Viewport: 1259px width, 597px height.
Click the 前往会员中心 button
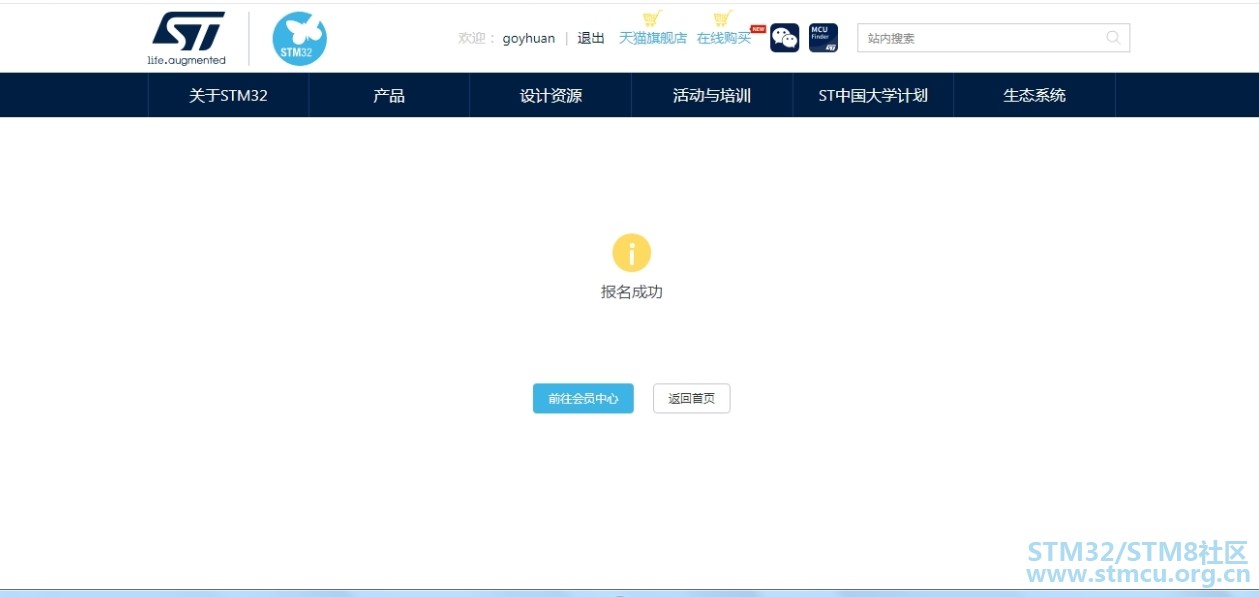tap(583, 398)
